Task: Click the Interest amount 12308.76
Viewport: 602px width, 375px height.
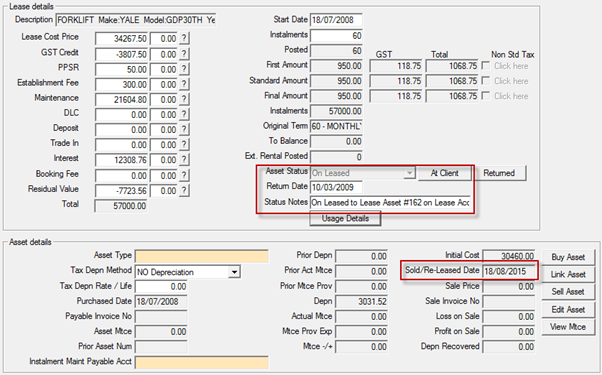Action: 121,160
